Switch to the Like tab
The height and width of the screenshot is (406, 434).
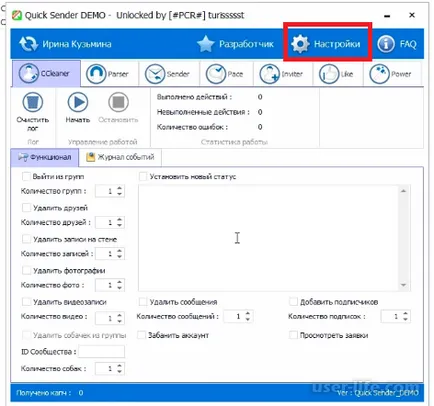[337, 74]
